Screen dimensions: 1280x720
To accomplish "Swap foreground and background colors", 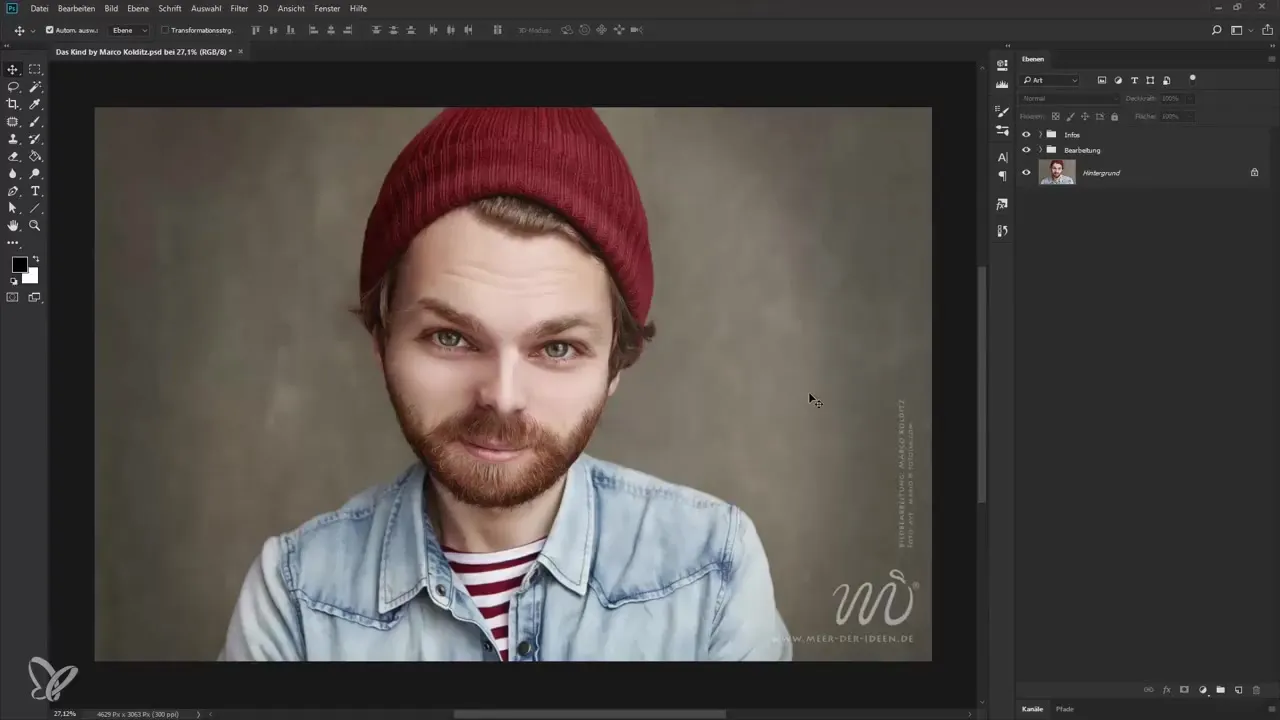I will point(35,259).
